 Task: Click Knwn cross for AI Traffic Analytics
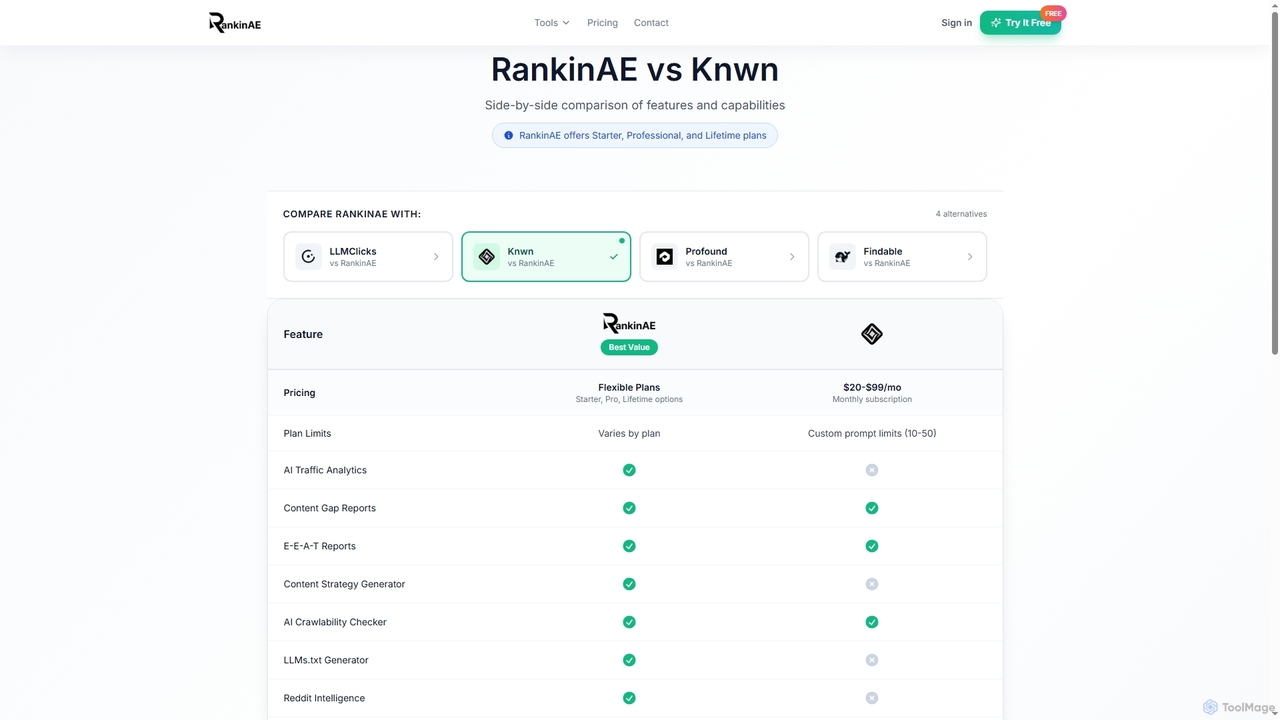click(872, 470)
